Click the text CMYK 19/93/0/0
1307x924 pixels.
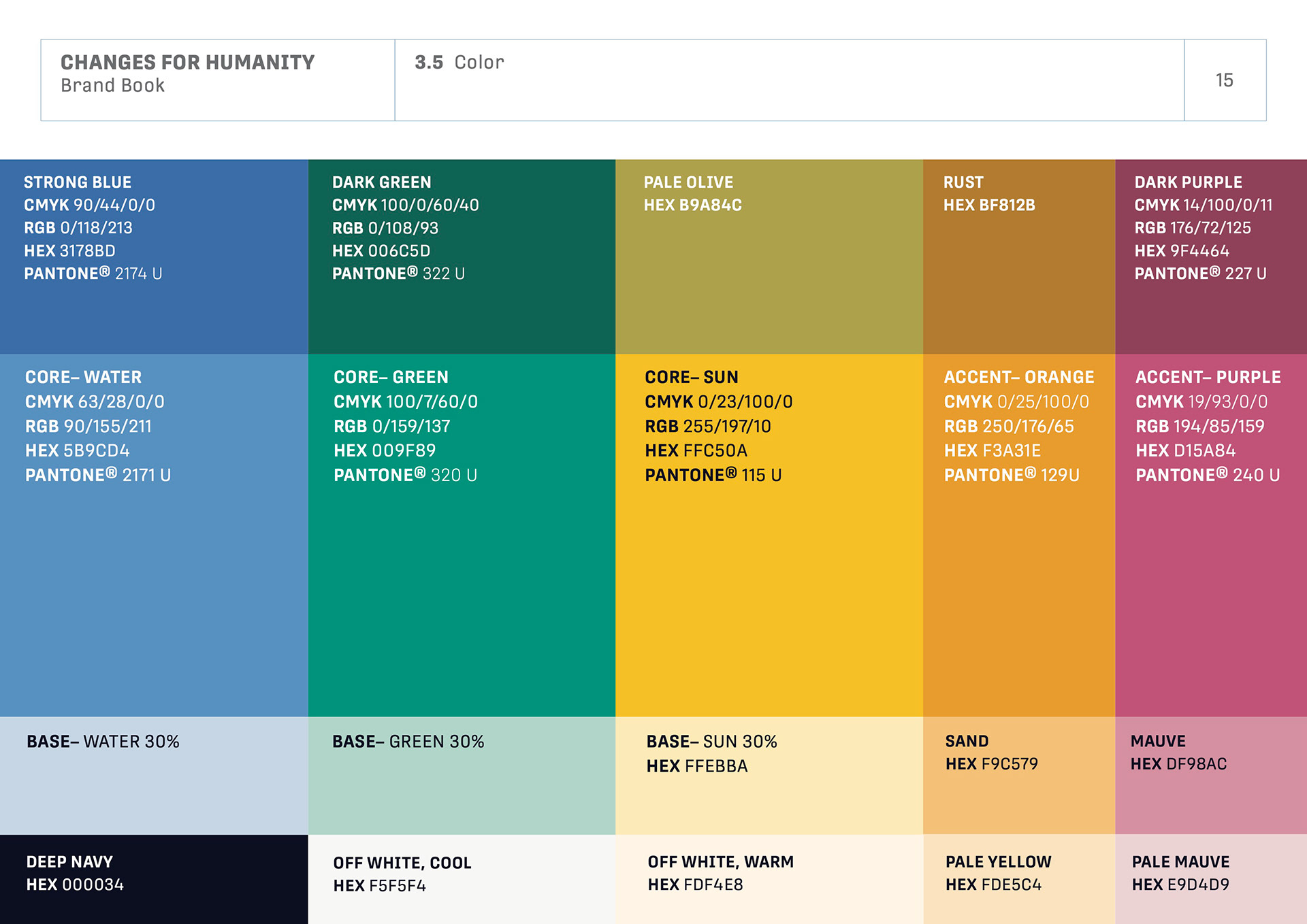coord(1201,402)
